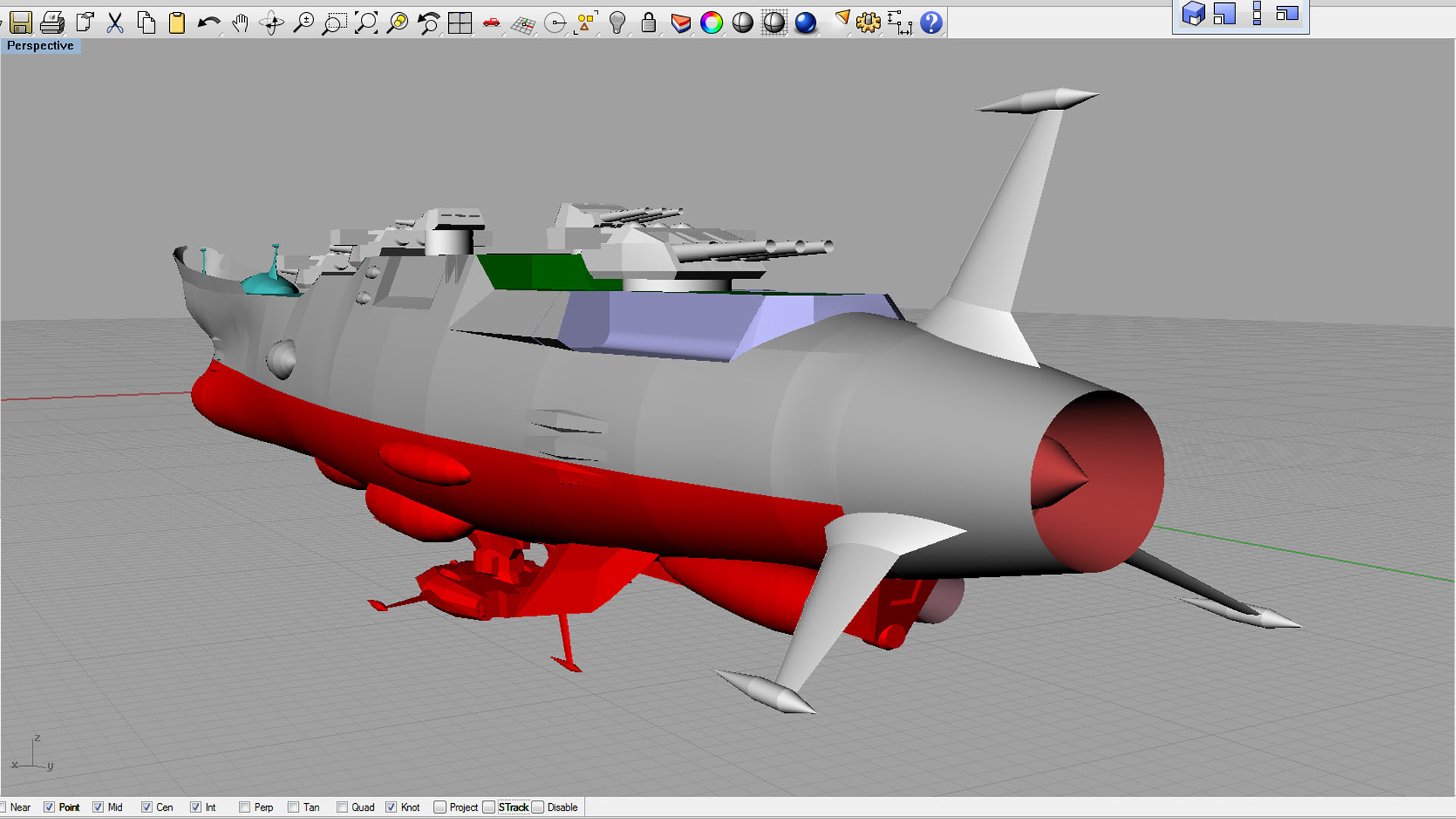
Task: Toggle the Near osnap checkbox
Action: coord(3,807)
